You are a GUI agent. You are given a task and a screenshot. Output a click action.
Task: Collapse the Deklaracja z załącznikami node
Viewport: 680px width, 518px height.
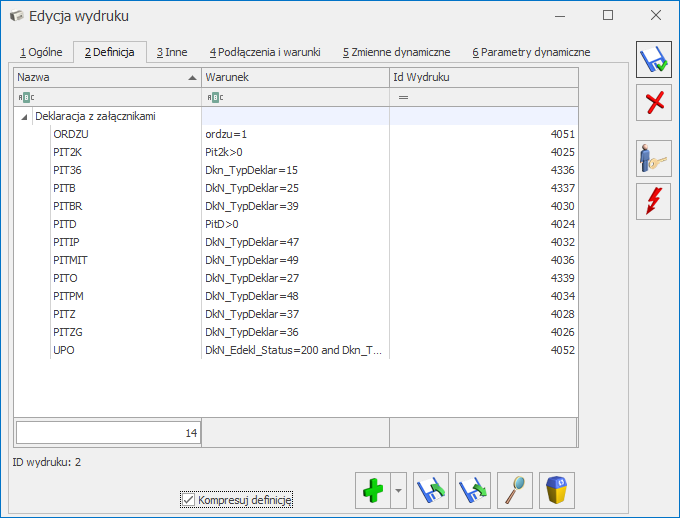(23, 116)
